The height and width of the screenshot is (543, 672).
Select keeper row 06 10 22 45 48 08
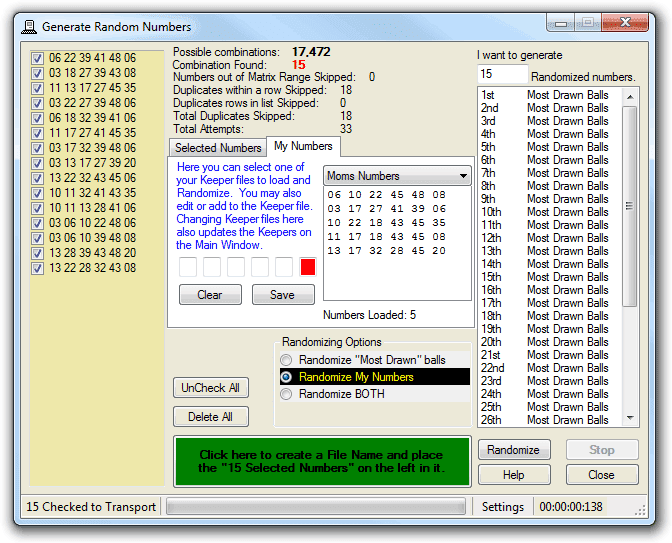pyautogui.click(x=387, y=195)
